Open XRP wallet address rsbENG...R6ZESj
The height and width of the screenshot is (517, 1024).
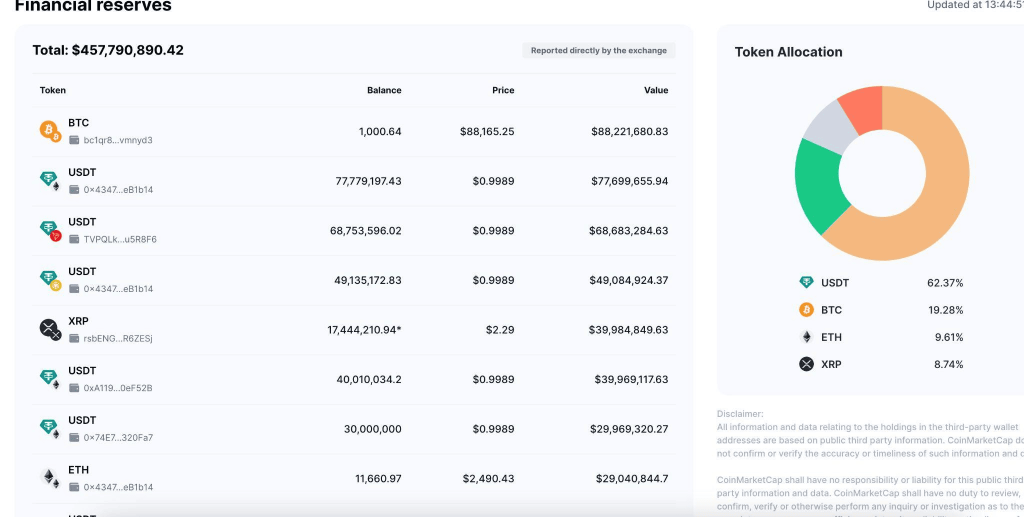[118, 338]
